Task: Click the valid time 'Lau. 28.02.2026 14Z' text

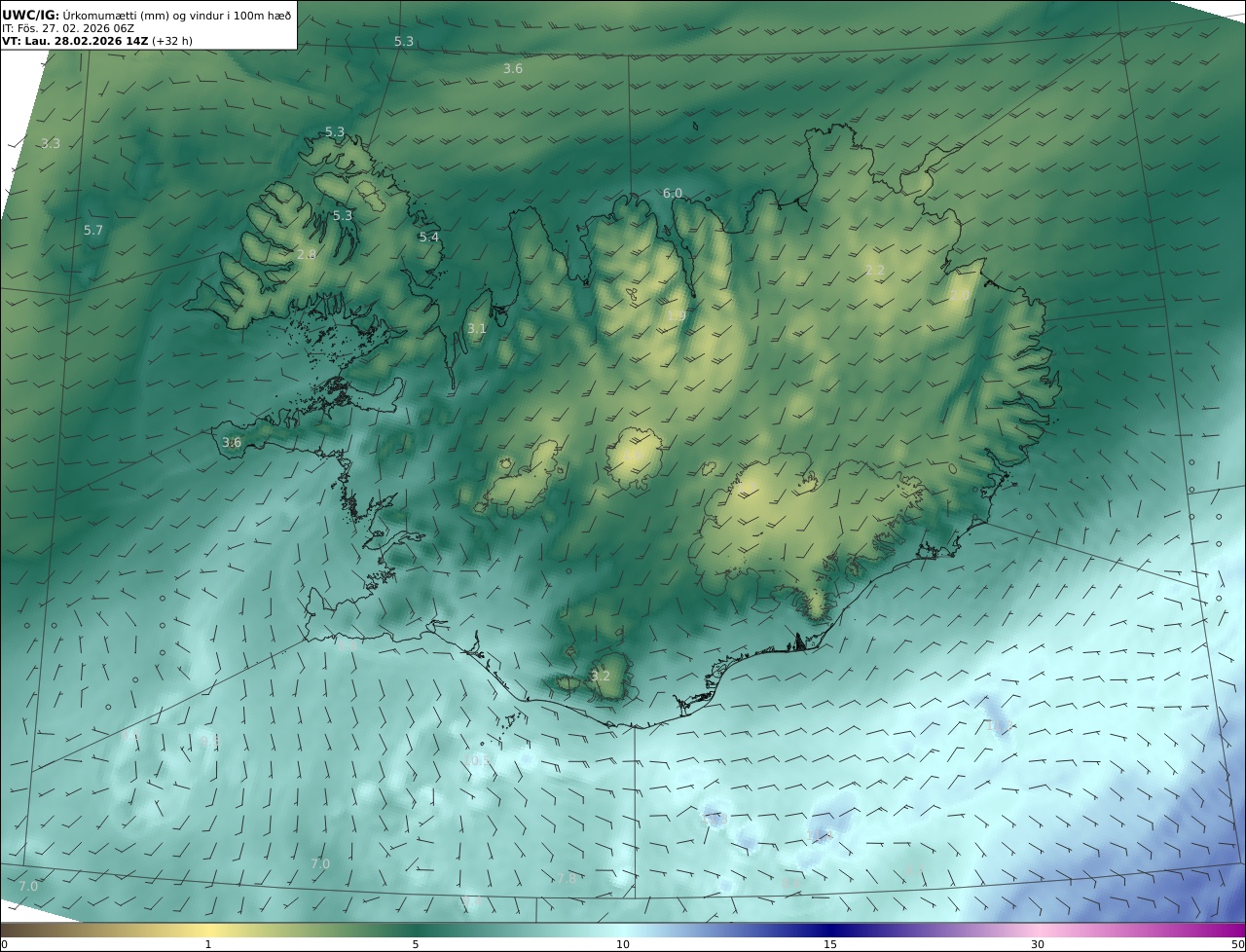Action: 86,41
